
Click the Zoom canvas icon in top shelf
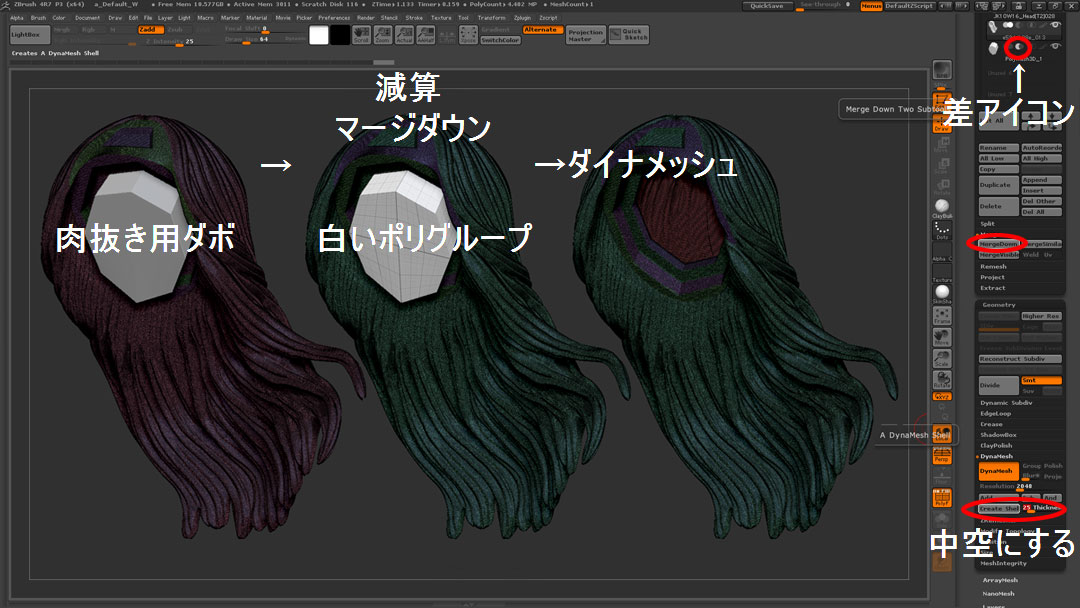(x=383, y=35)
